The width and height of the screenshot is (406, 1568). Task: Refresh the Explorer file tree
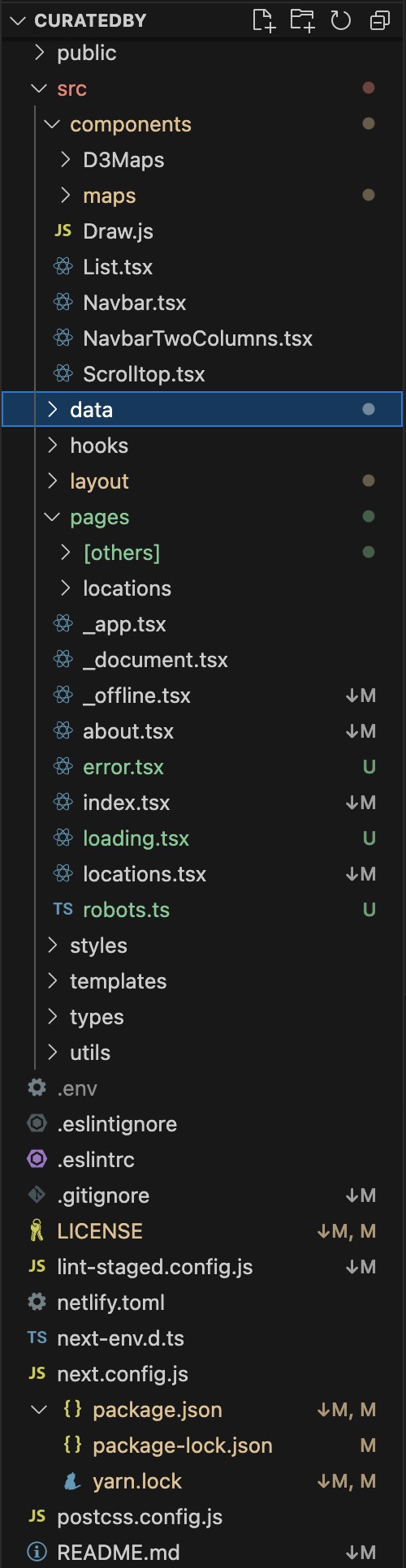point(341,20)
